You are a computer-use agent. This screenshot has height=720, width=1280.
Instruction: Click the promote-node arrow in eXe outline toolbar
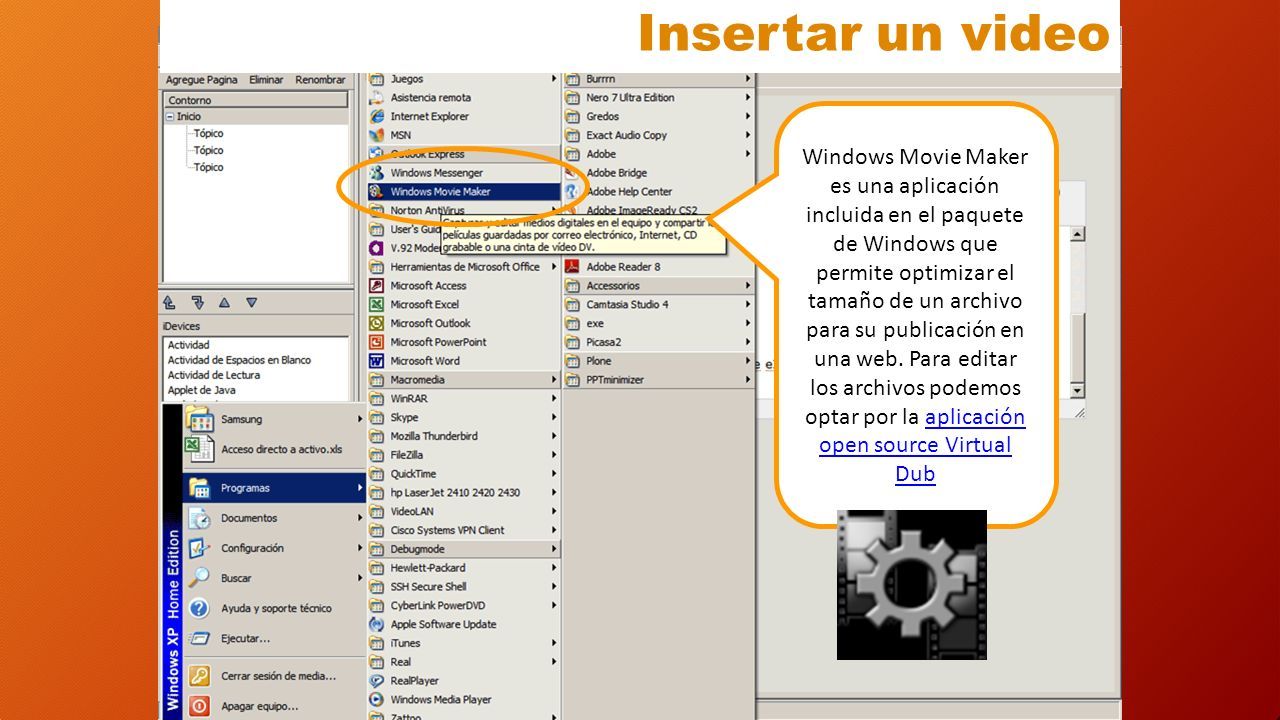coord(170,302)
